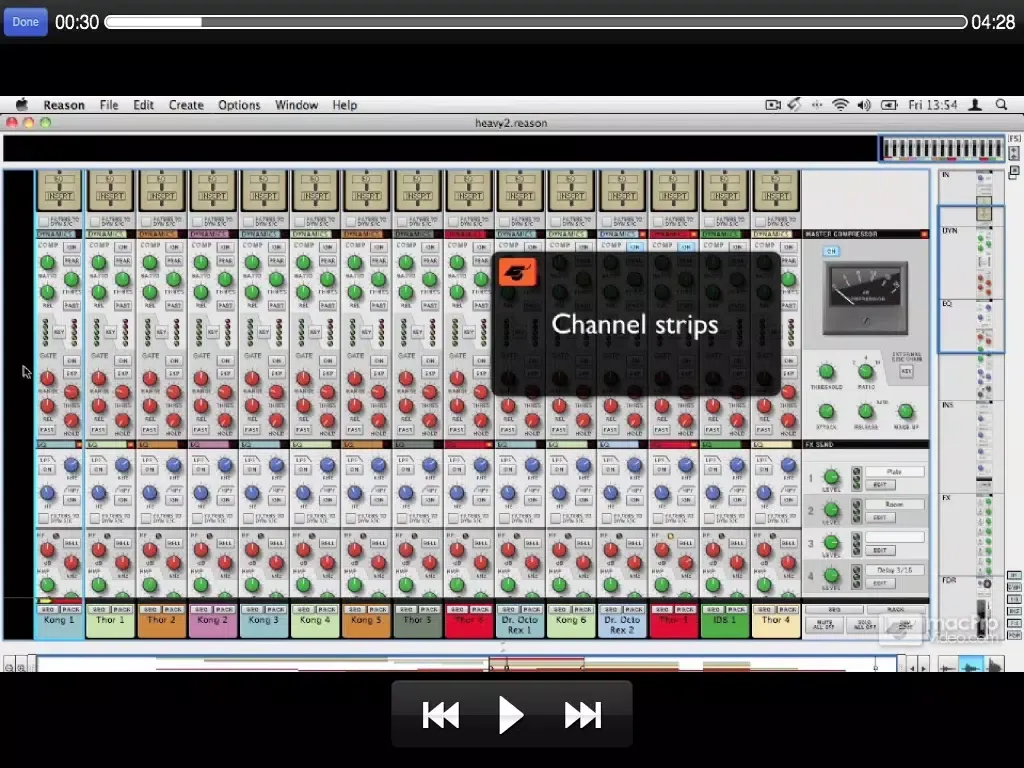Enable Master Compressor ON switch
The width and height of the screenshot is (1024, 768).
click(x=831, y=251)
